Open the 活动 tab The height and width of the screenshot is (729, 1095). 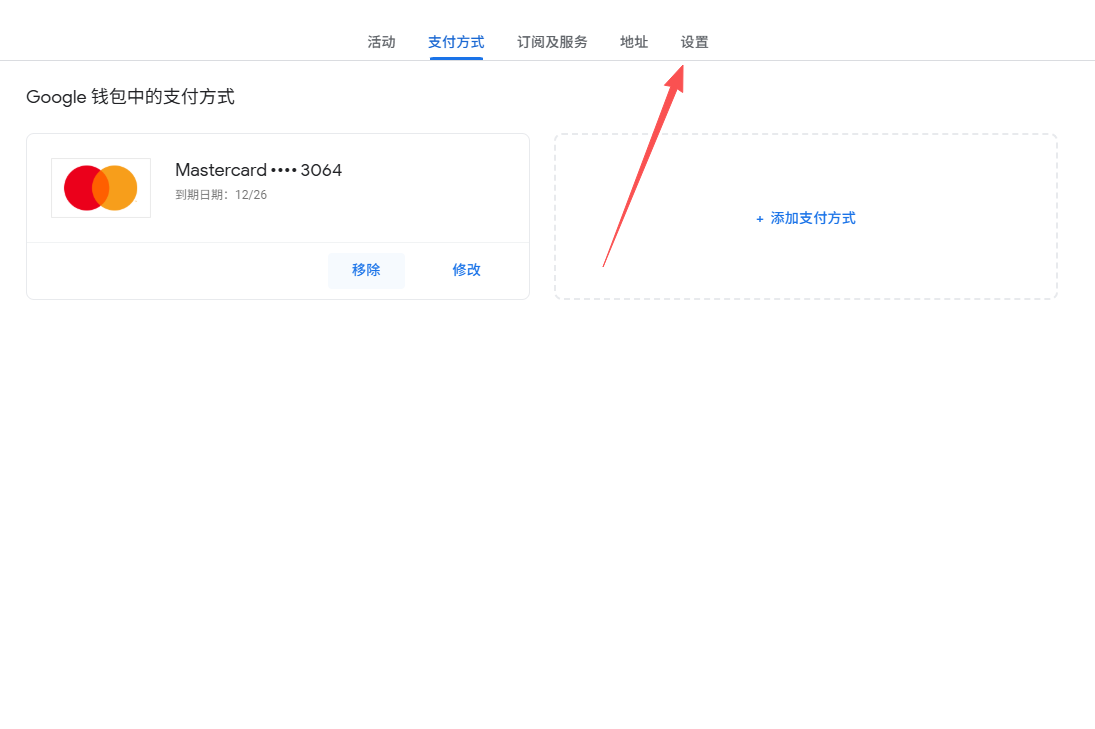click(x=381, y=42)
